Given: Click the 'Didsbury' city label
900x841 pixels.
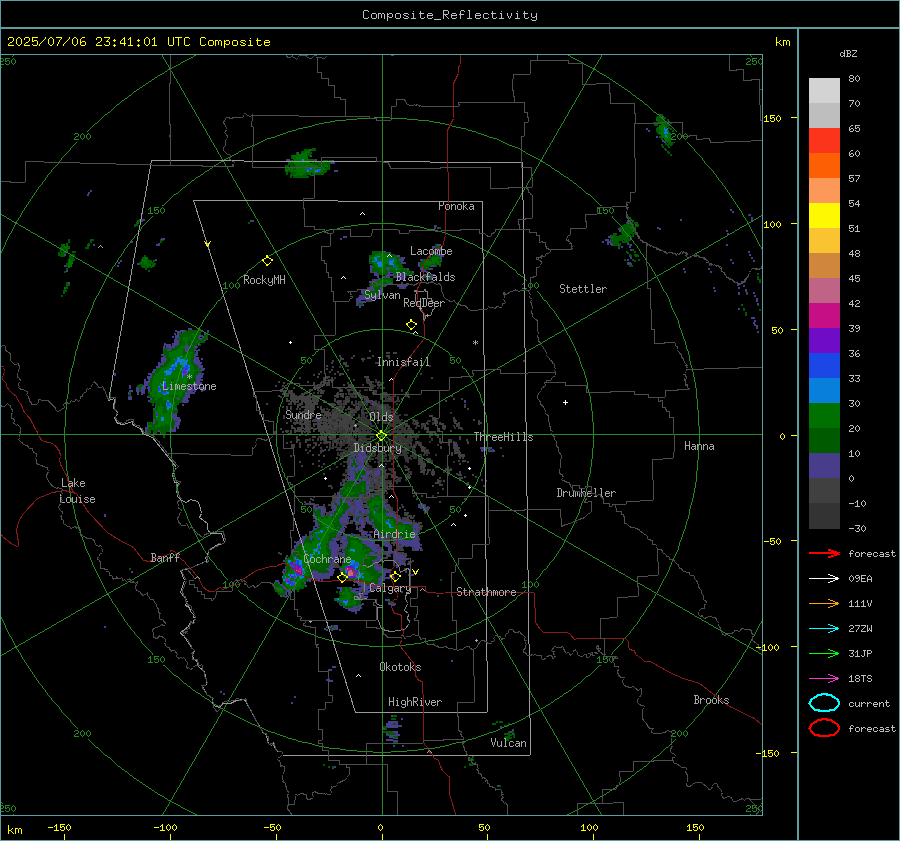Looking at the screenshot, I should [x=378, y=448].
